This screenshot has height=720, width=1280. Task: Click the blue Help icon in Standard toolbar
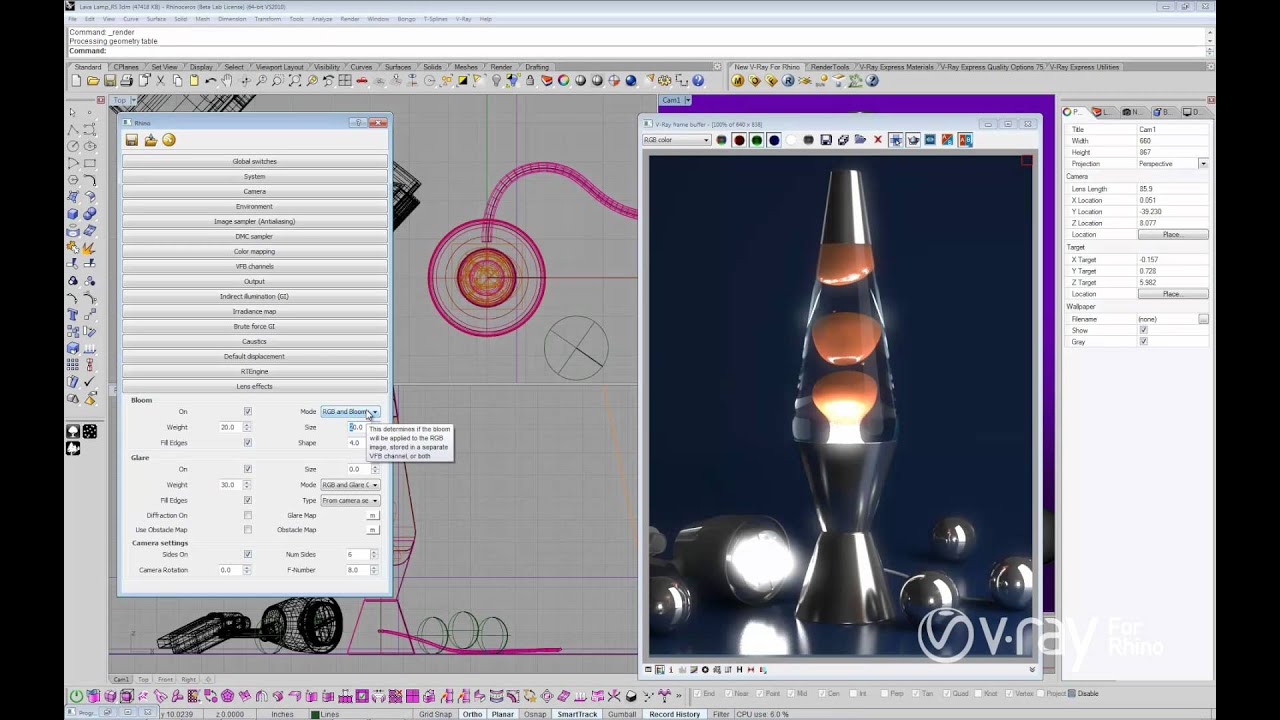pyautogui.click(x=698, y=81)
